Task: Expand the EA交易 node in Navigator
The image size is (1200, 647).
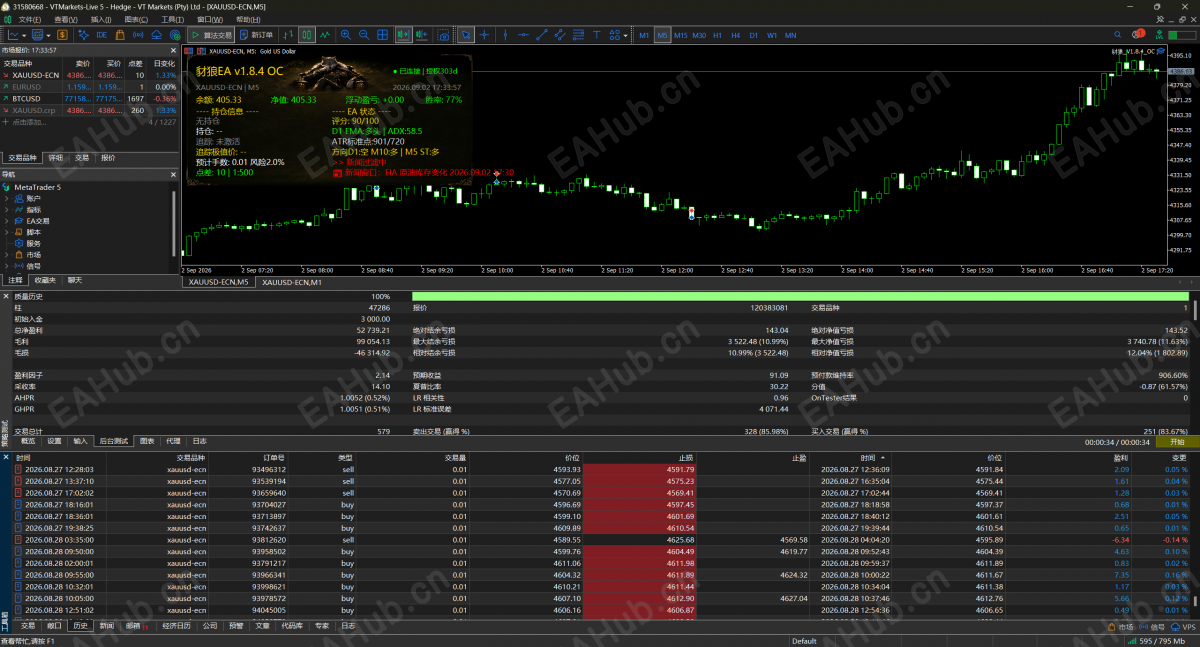Action: pos(6,220)
